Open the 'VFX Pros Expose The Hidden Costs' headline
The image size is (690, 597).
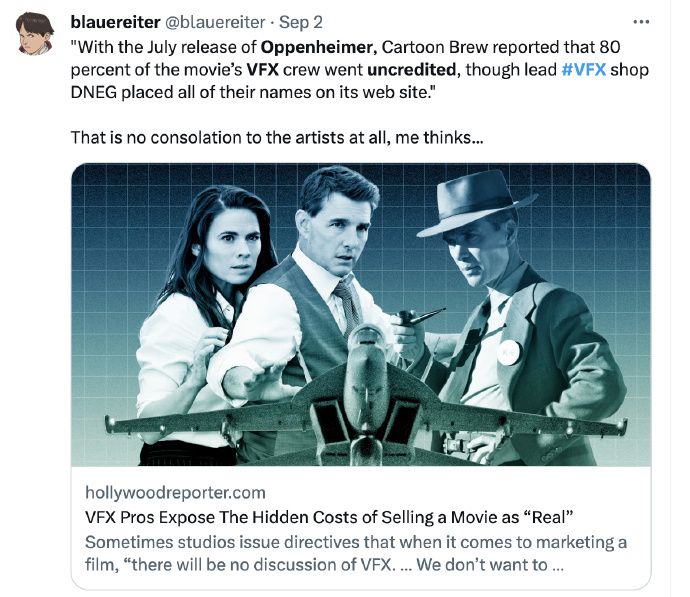(329, 517)
